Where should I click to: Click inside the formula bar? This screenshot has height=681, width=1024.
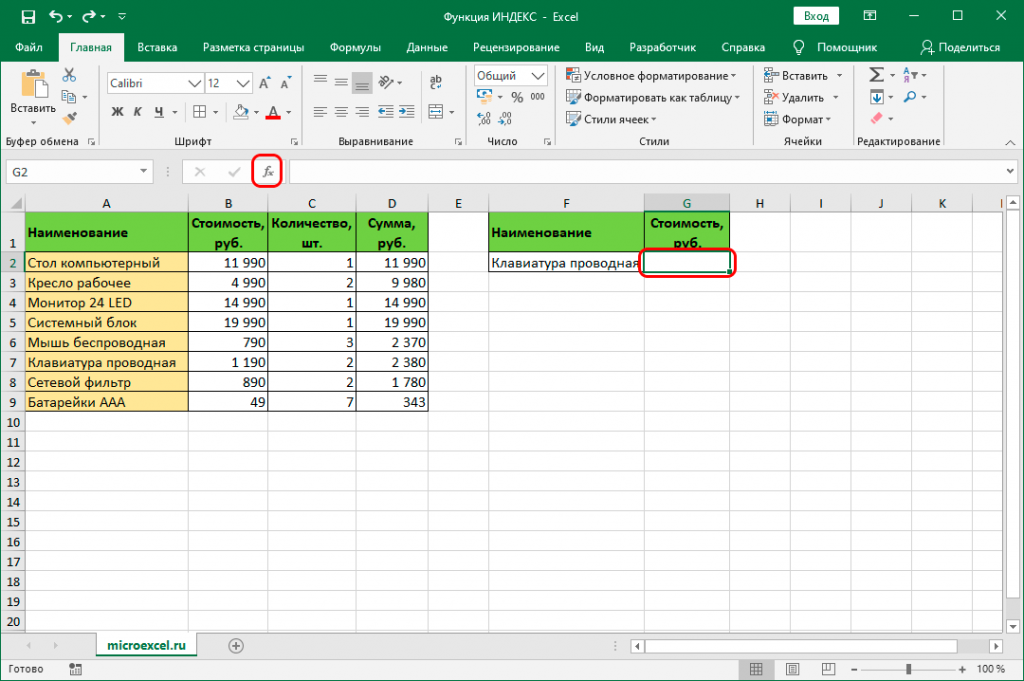point(647,172)
